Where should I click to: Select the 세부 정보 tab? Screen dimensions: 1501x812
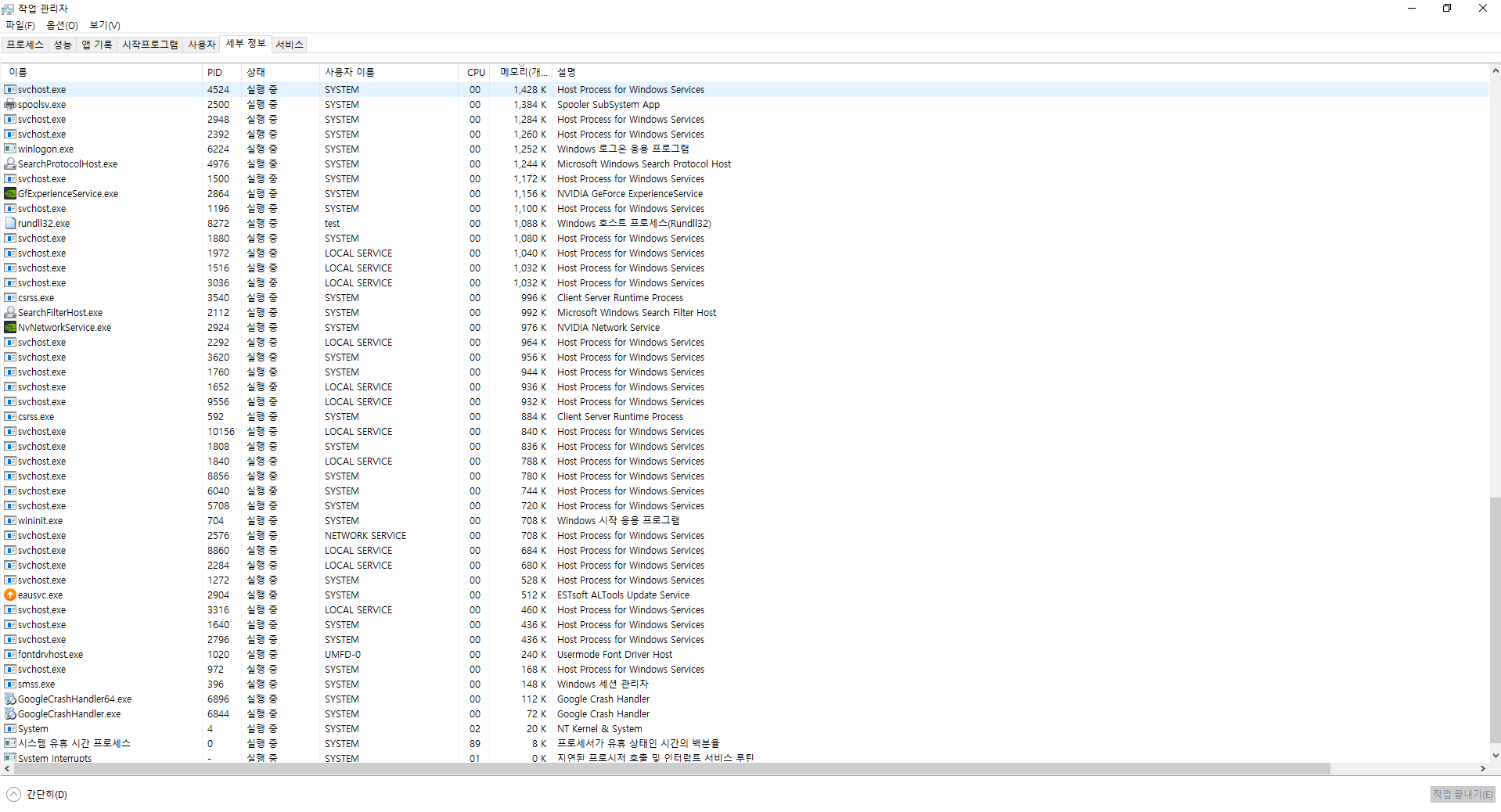tap(246, 44)
